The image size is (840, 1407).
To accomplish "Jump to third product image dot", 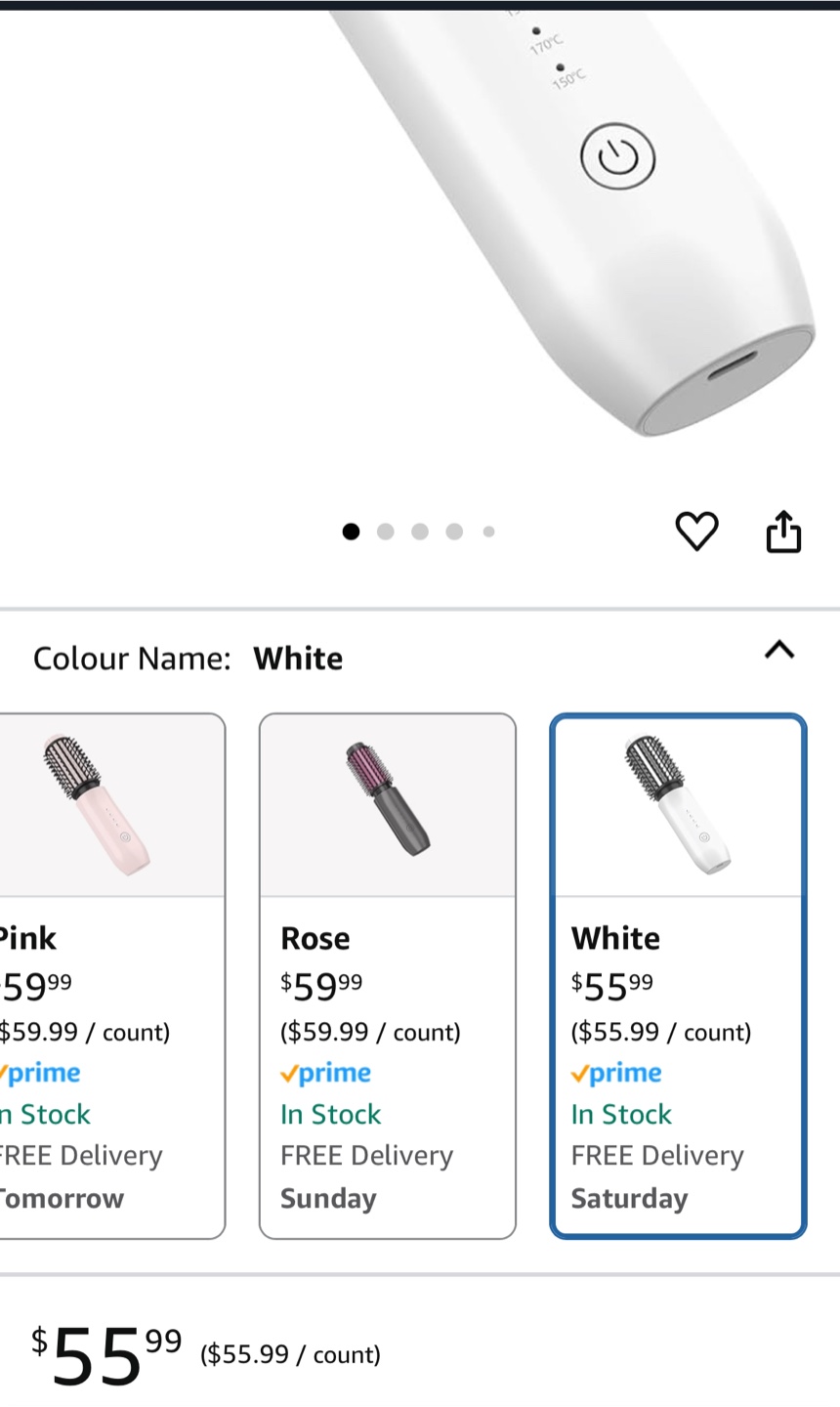I will pyautogui.click(x=420, y=532).
